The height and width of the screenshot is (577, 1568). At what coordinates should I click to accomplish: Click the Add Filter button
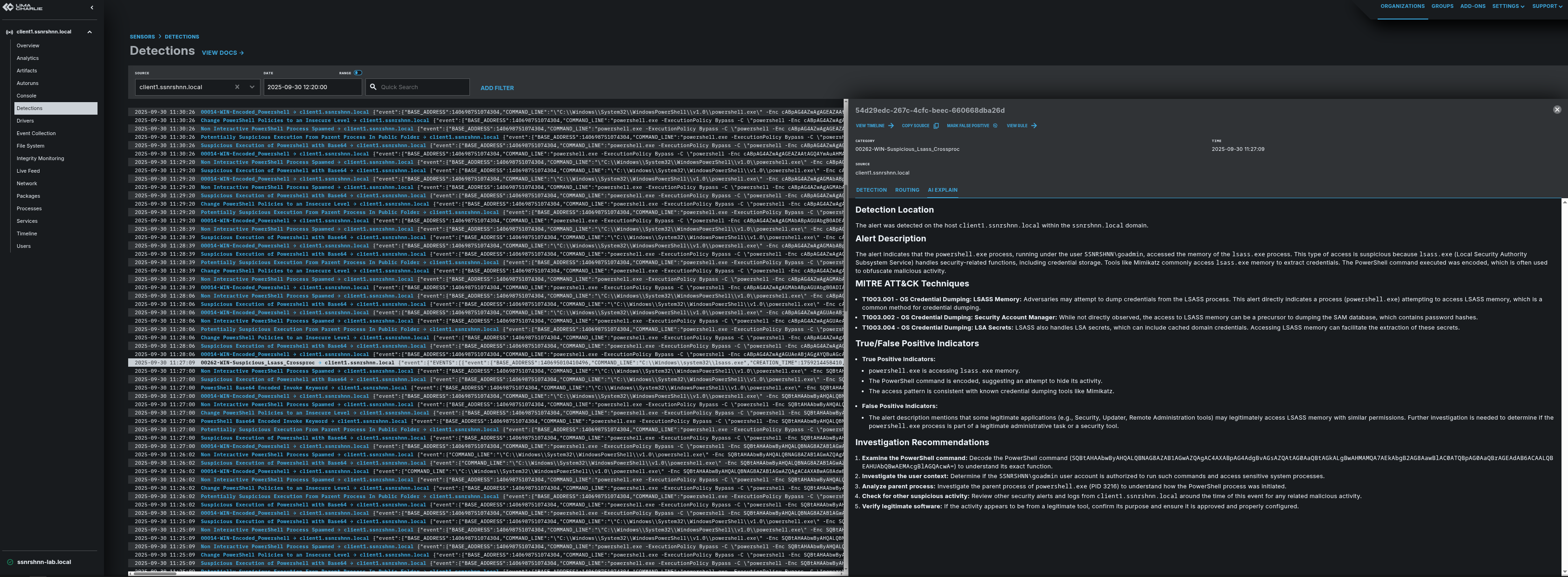pyautogui.click(x=497, y=88)
